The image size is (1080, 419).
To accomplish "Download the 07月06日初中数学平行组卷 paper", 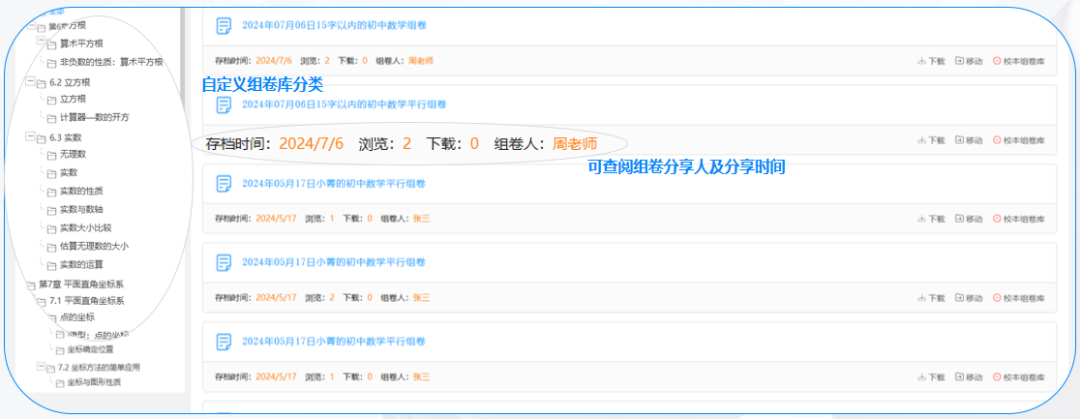I will (931, 140).
